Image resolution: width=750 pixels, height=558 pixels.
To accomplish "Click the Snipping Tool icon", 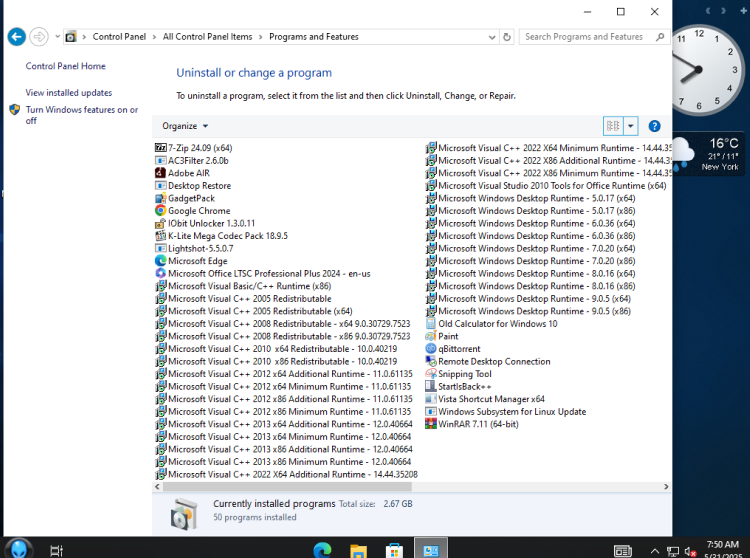I will 431,374.
